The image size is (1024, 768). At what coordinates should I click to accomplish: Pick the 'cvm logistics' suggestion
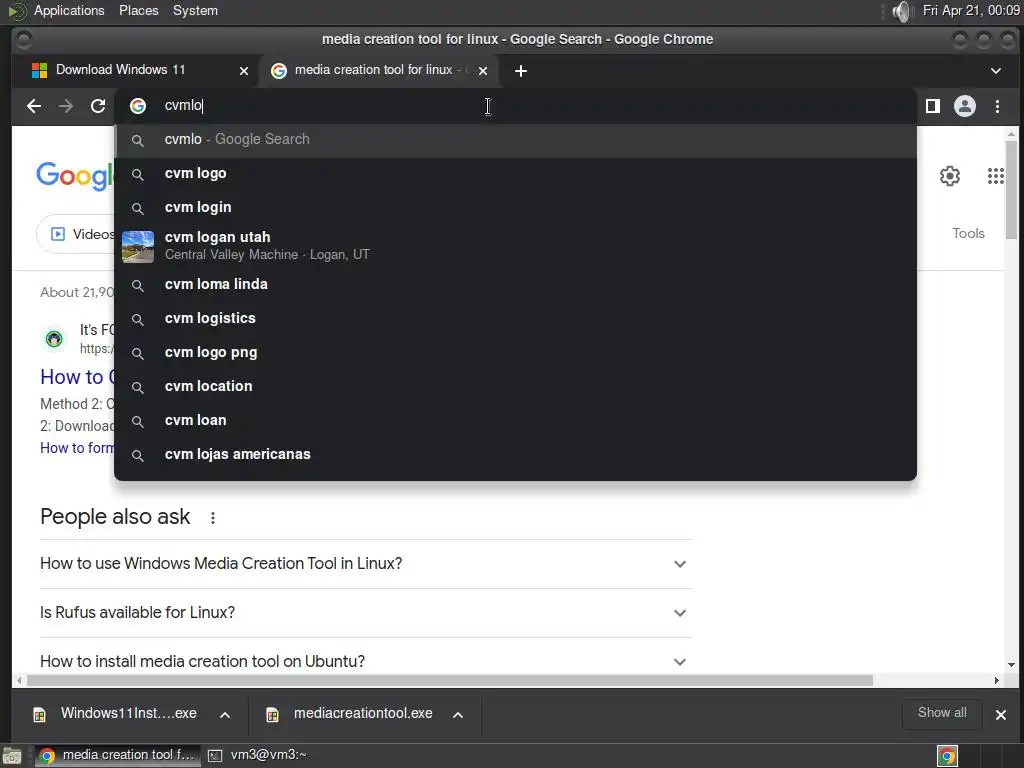pyautogui.click(x=515, y=319)
